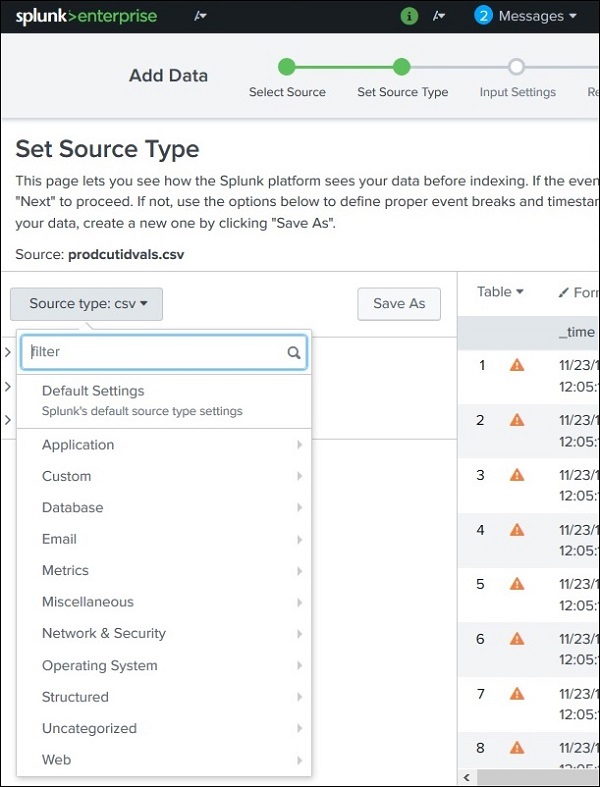The image size is (600, 787).
Task: Click the horizontal scrollbar left arrow
Action: pyautogui.click(x=467, y=776)
